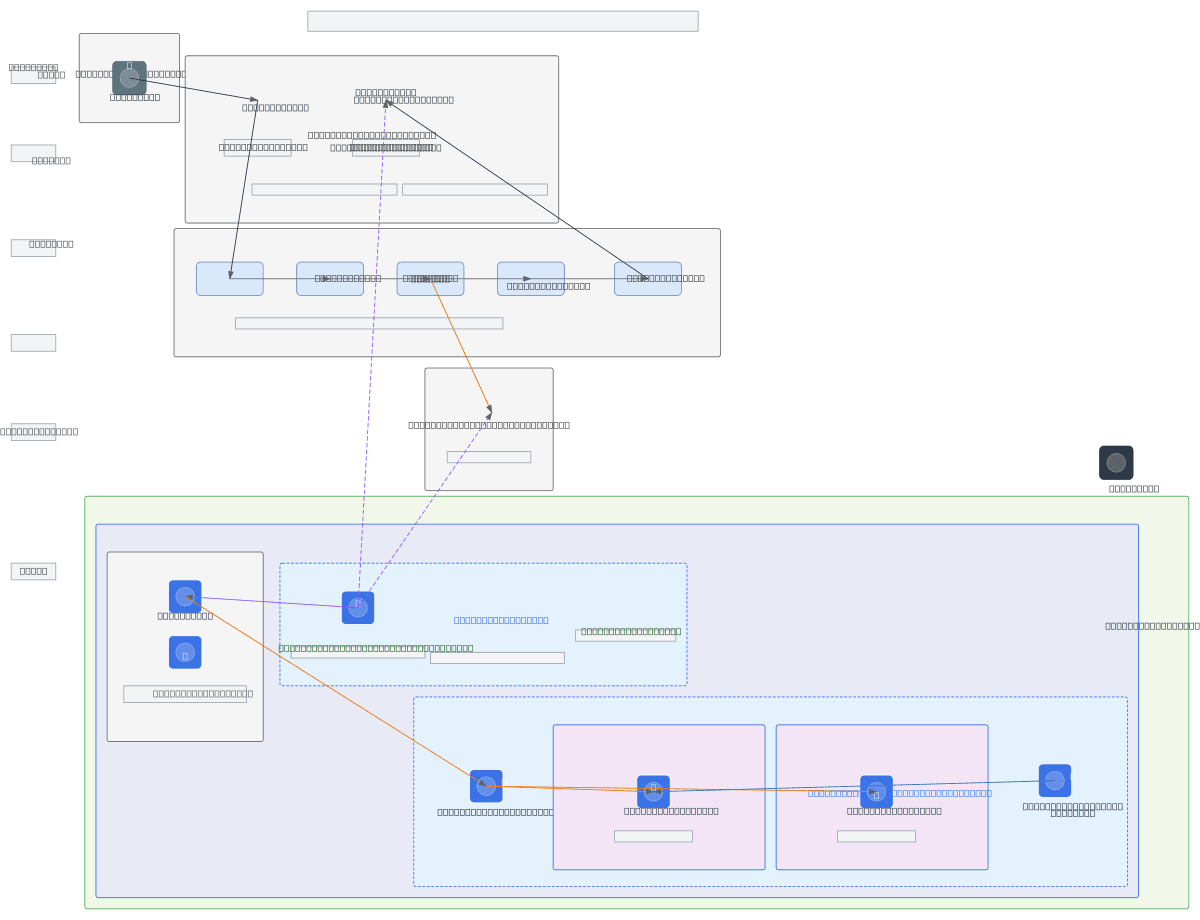
Task: Click the small bar in the orange arrow's target box
Action: pos(489,457)
